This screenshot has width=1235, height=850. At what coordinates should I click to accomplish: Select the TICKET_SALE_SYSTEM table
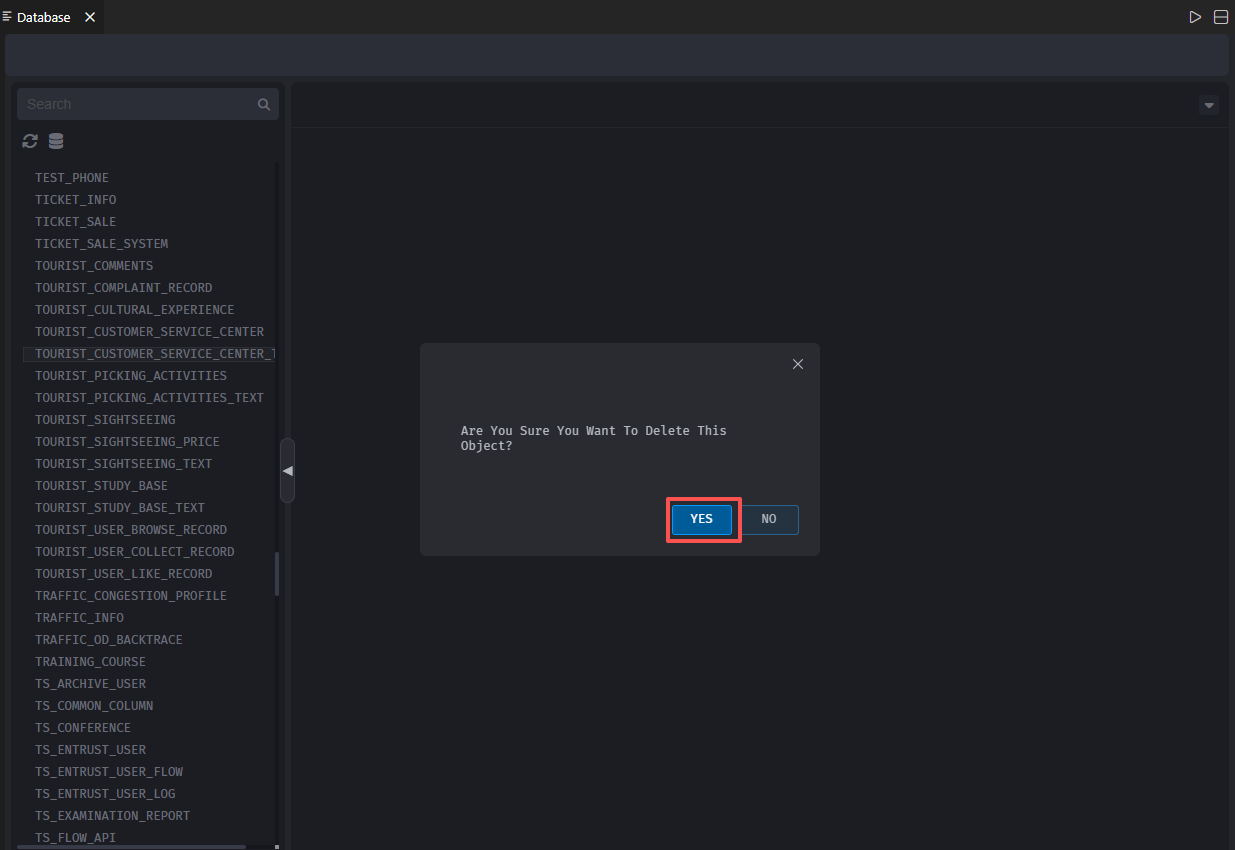101,244
